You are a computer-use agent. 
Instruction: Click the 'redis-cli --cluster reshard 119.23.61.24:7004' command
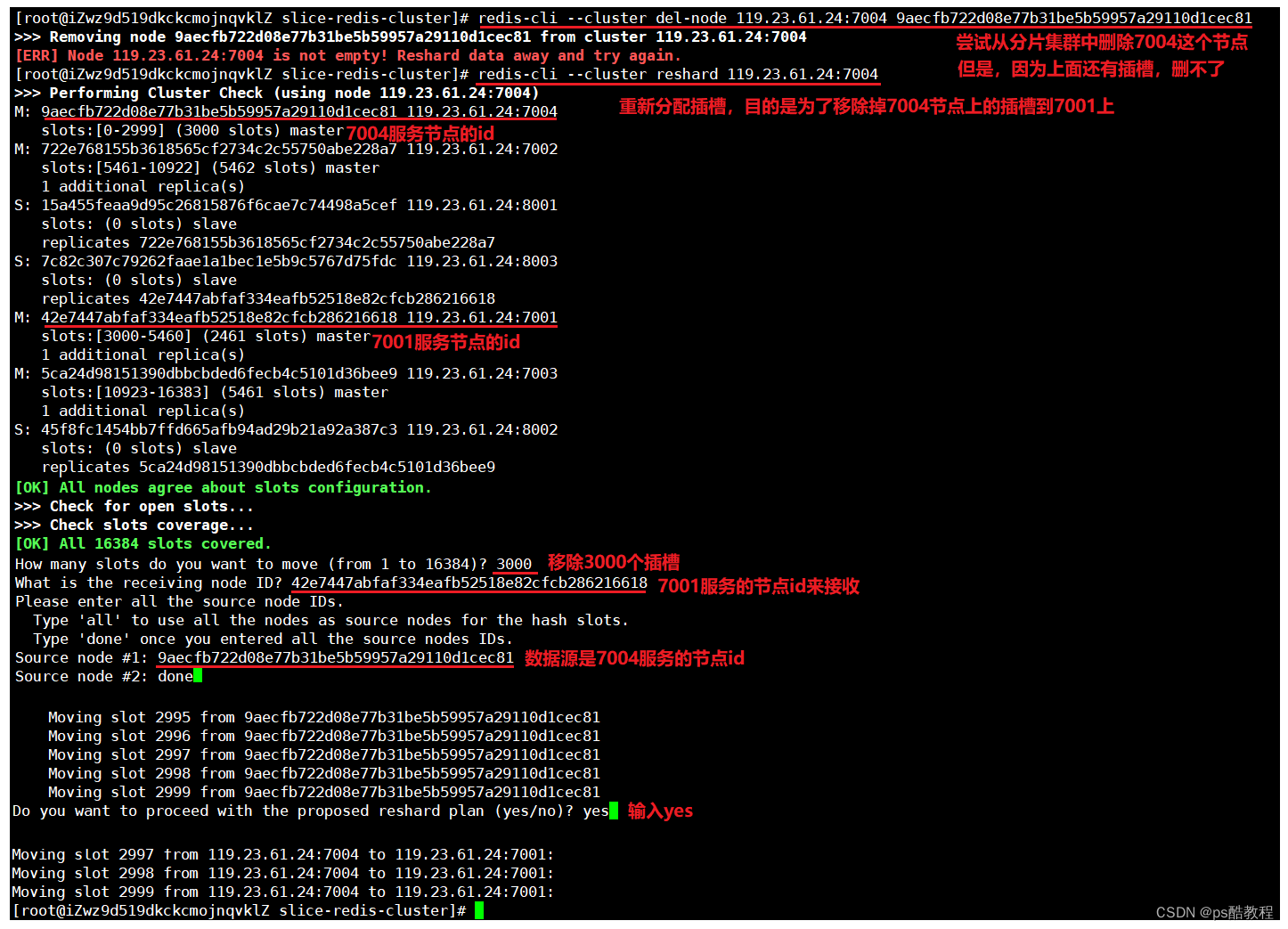(678, 74)
